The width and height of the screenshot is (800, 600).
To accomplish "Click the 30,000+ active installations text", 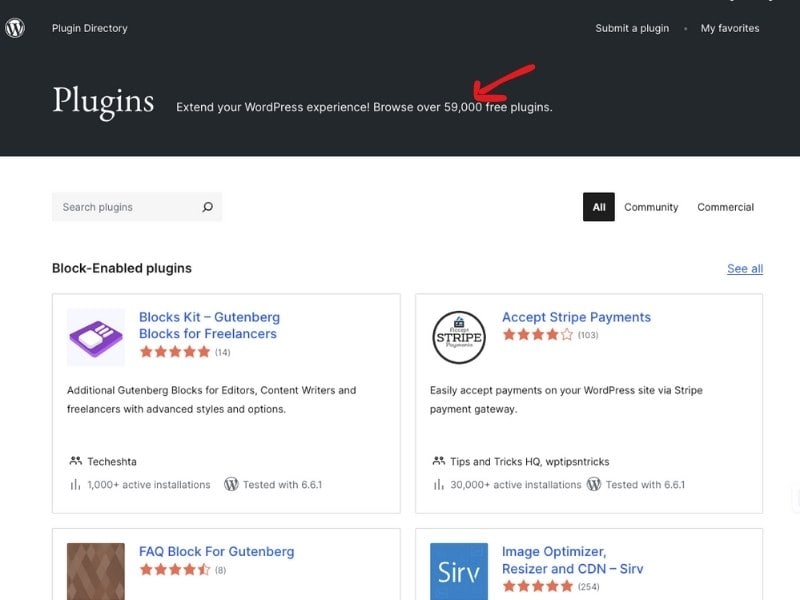I will [x=516, y=485].
